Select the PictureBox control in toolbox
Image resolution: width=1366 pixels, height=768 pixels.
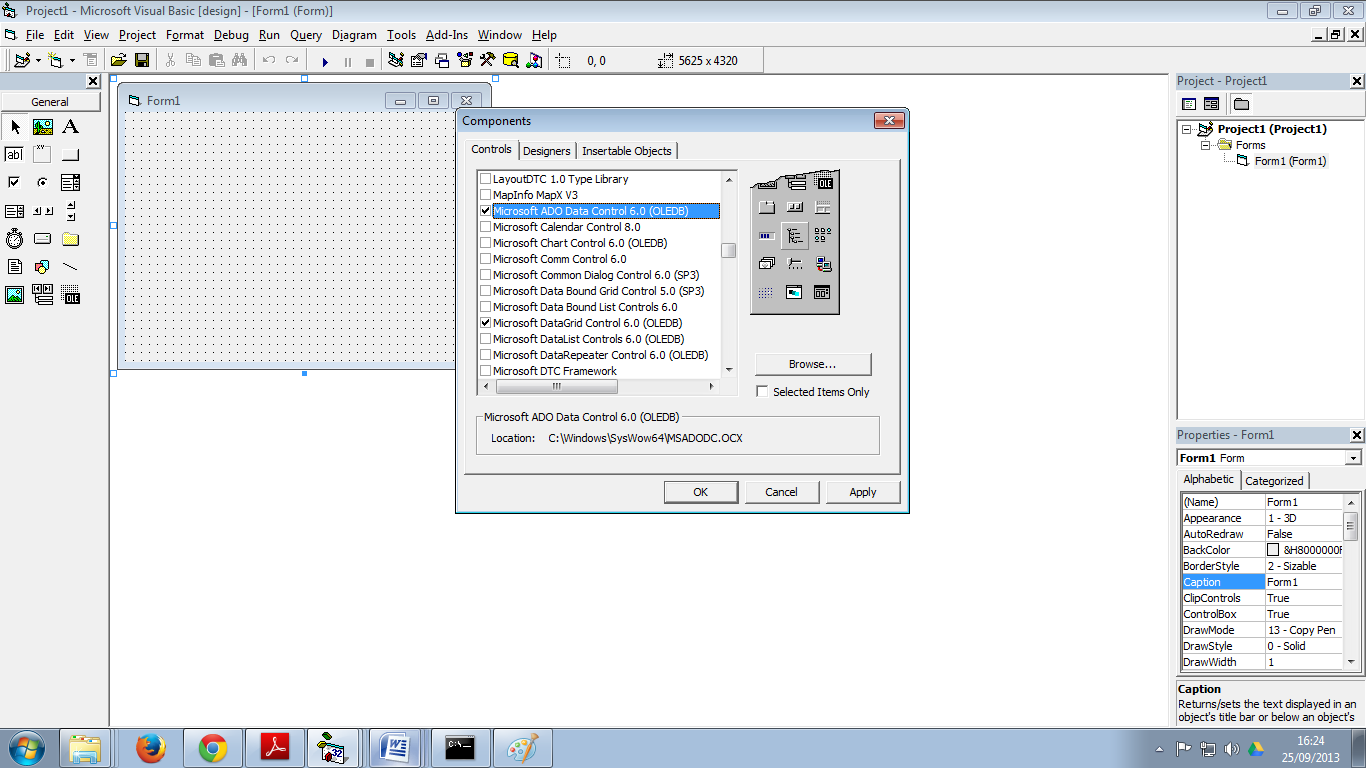43,127
